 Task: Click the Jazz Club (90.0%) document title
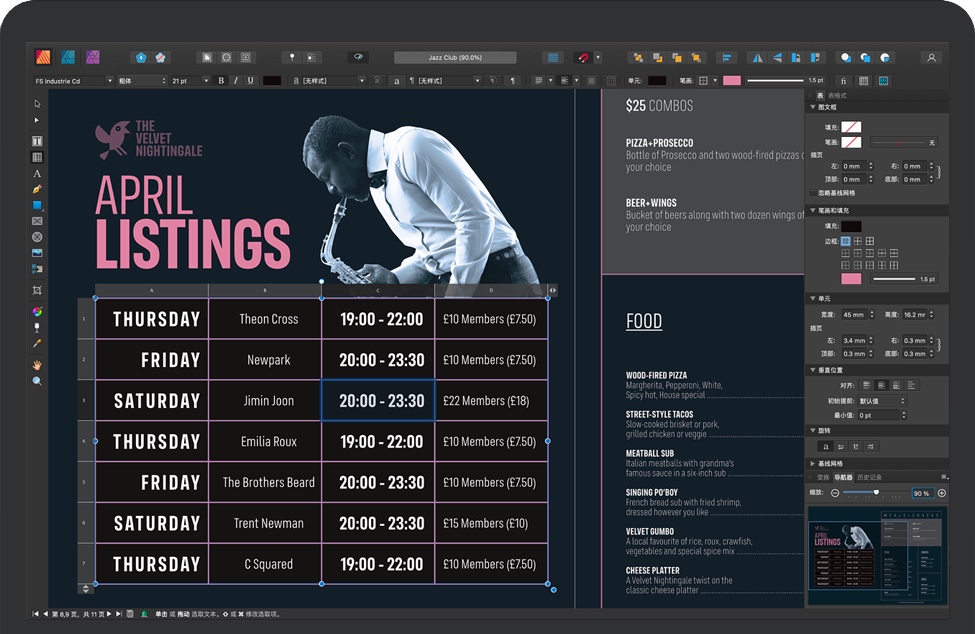455,58
